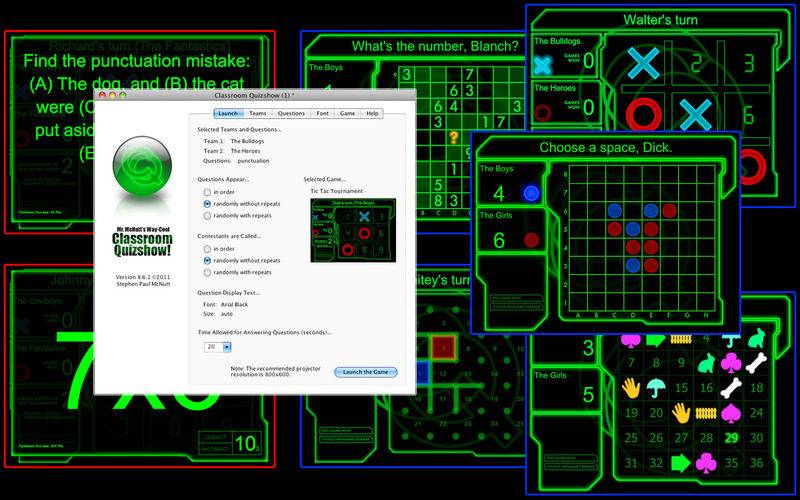
Task: Click the yellow fence left of the pink spade
Action: click(x=706, y=413)
